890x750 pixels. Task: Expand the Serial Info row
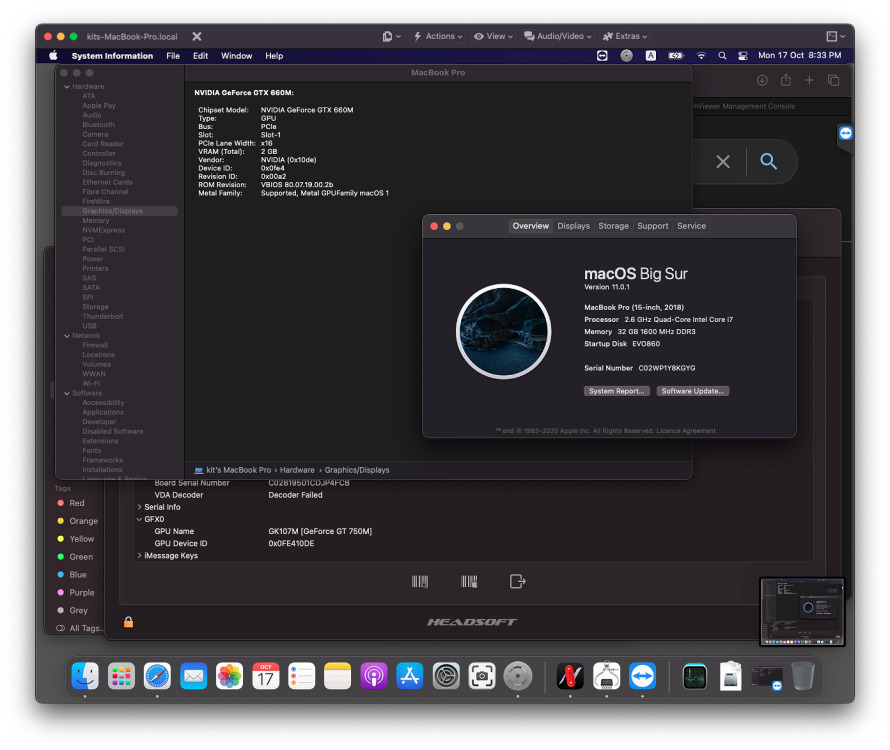coord(140,507)
